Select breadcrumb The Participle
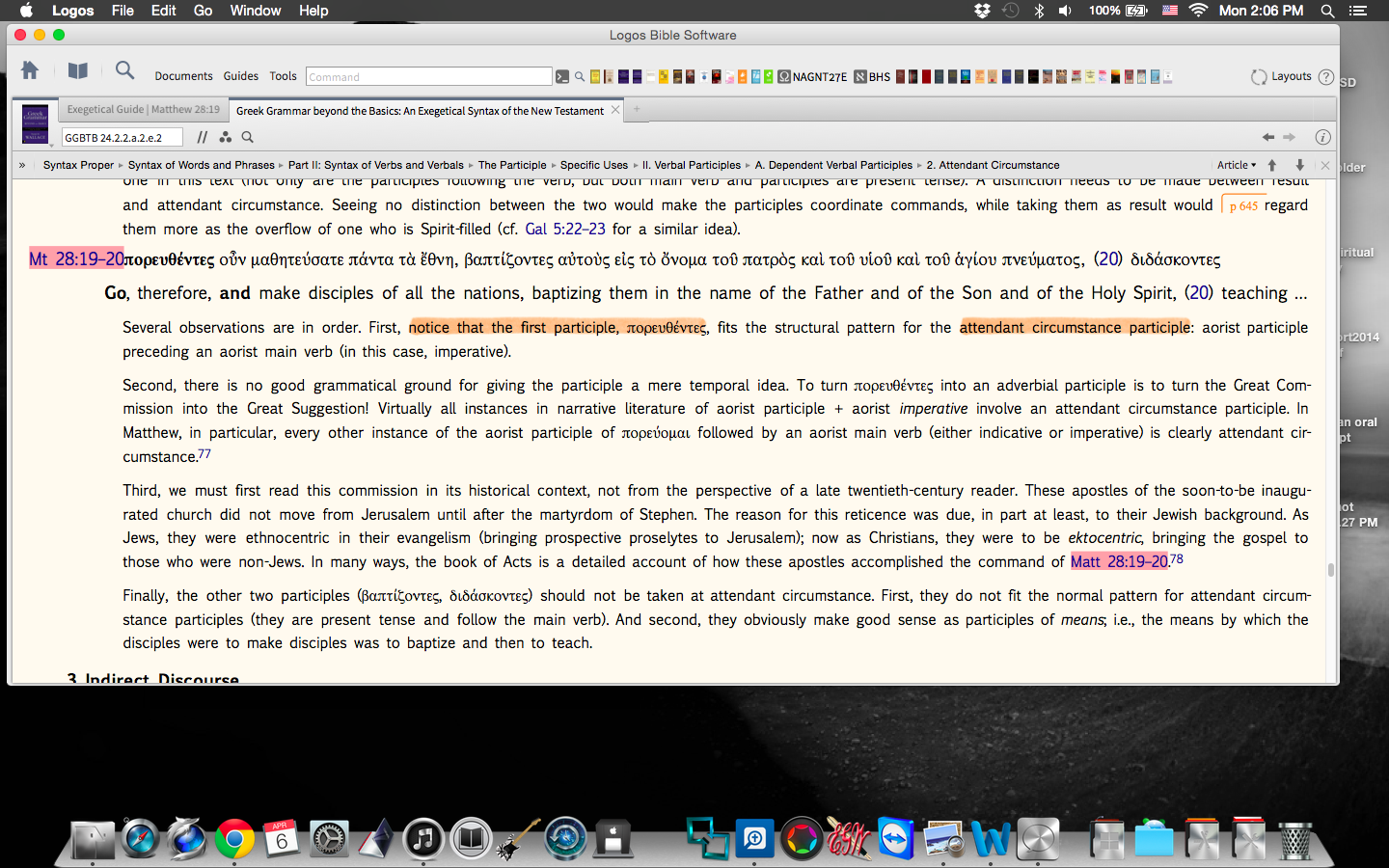This screenshot has height=868, width=1389. [x=512, y=165]
